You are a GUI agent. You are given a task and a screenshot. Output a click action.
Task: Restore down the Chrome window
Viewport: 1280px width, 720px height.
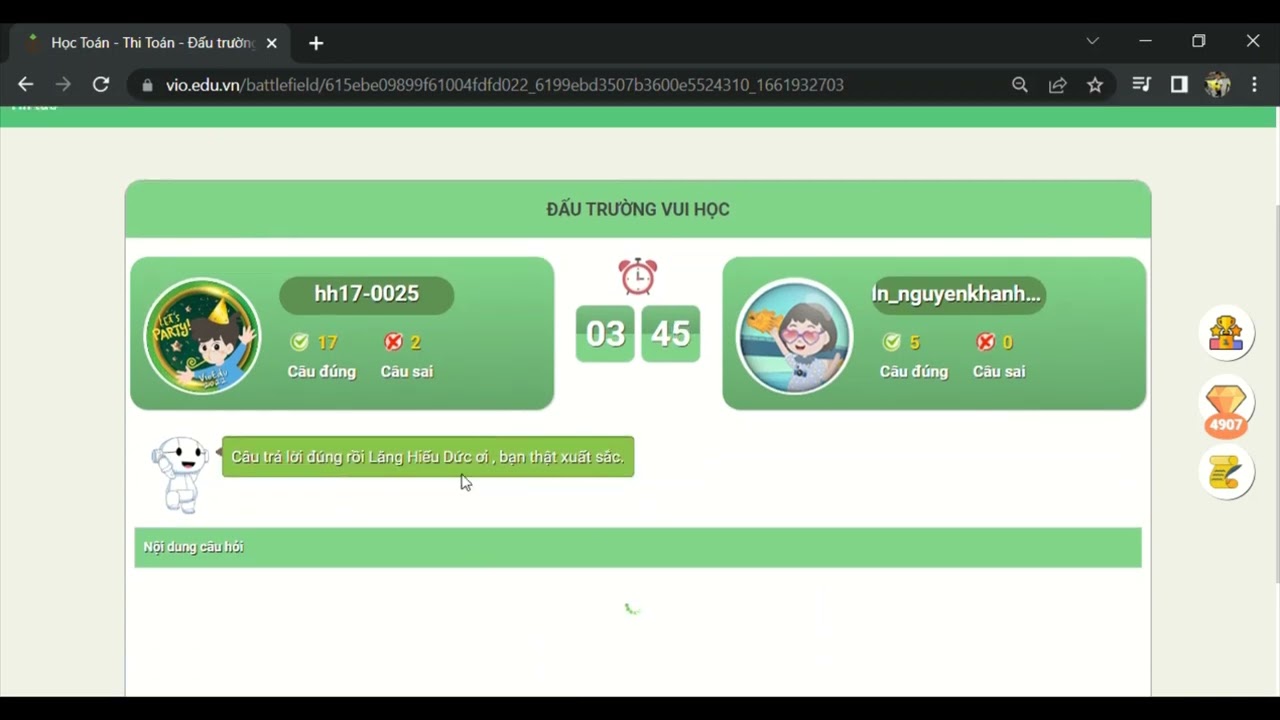[1199, 41]
